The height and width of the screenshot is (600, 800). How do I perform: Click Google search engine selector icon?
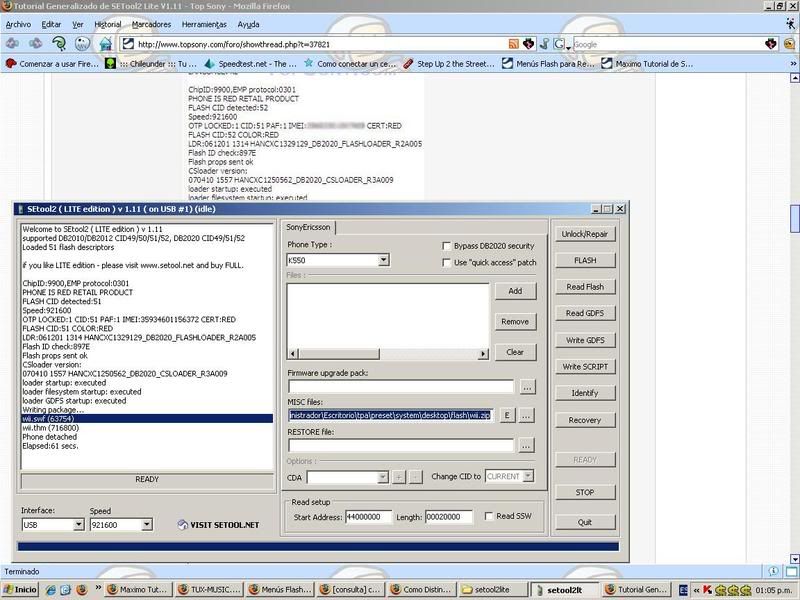[x=561, y=44]
